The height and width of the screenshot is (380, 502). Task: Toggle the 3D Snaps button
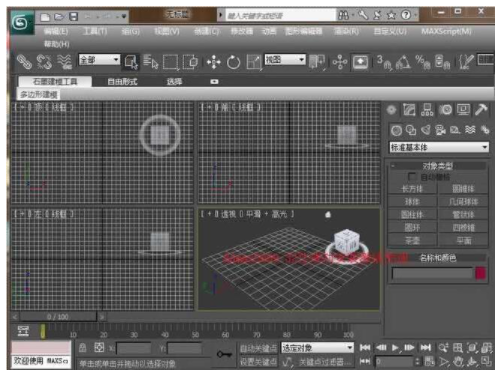coord(384,62)
